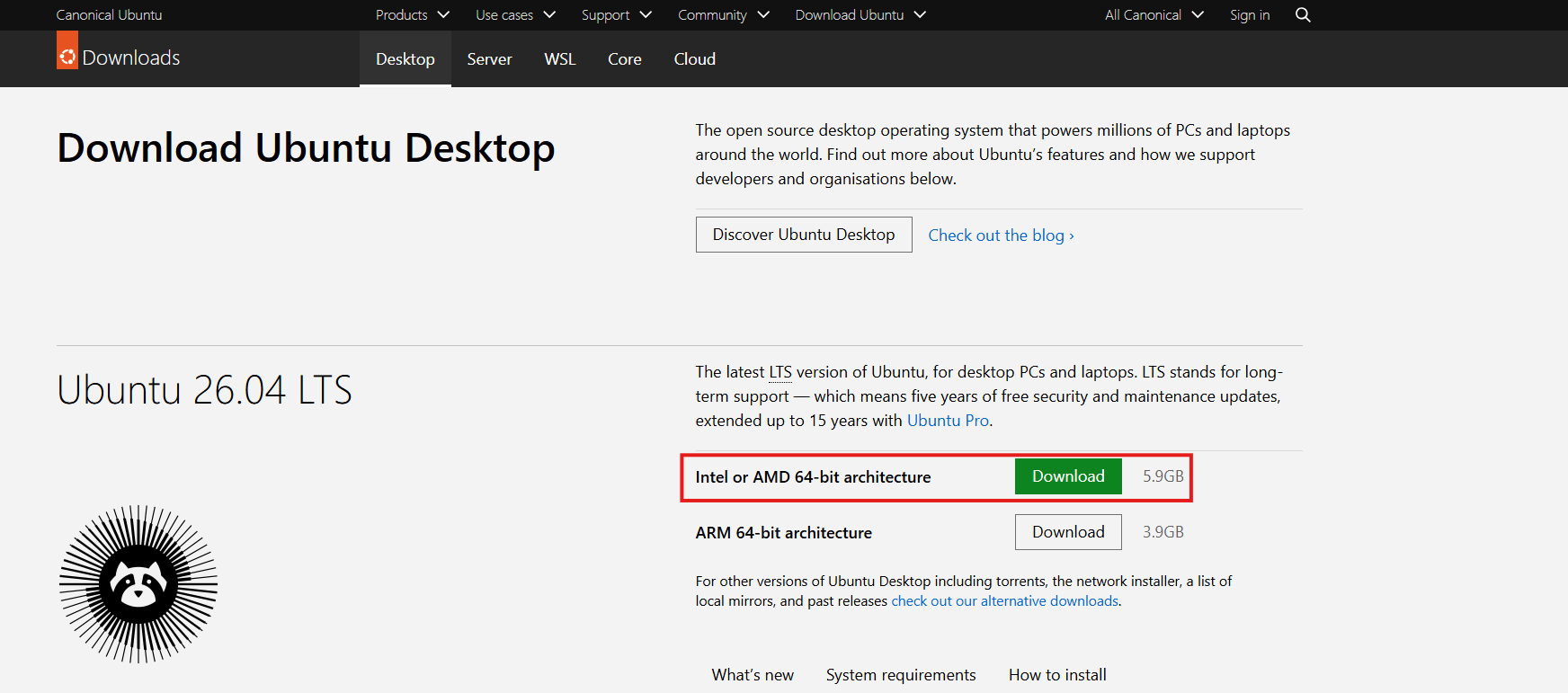Click the Intel or AMD 64-bit architecture label
Viewport: 1568px width, 693px height.
(813, 477)
